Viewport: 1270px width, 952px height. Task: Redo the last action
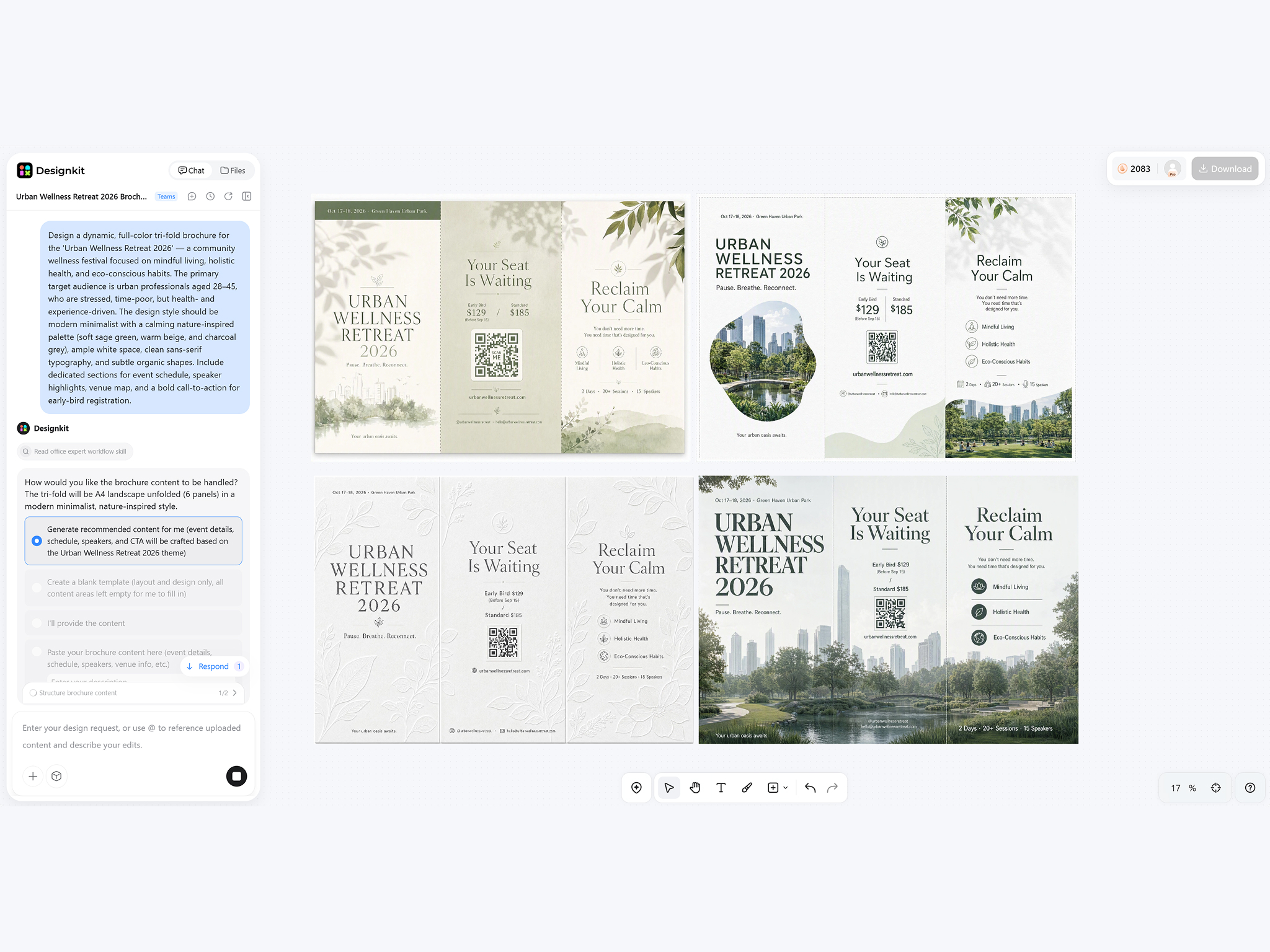pos(832,788)
